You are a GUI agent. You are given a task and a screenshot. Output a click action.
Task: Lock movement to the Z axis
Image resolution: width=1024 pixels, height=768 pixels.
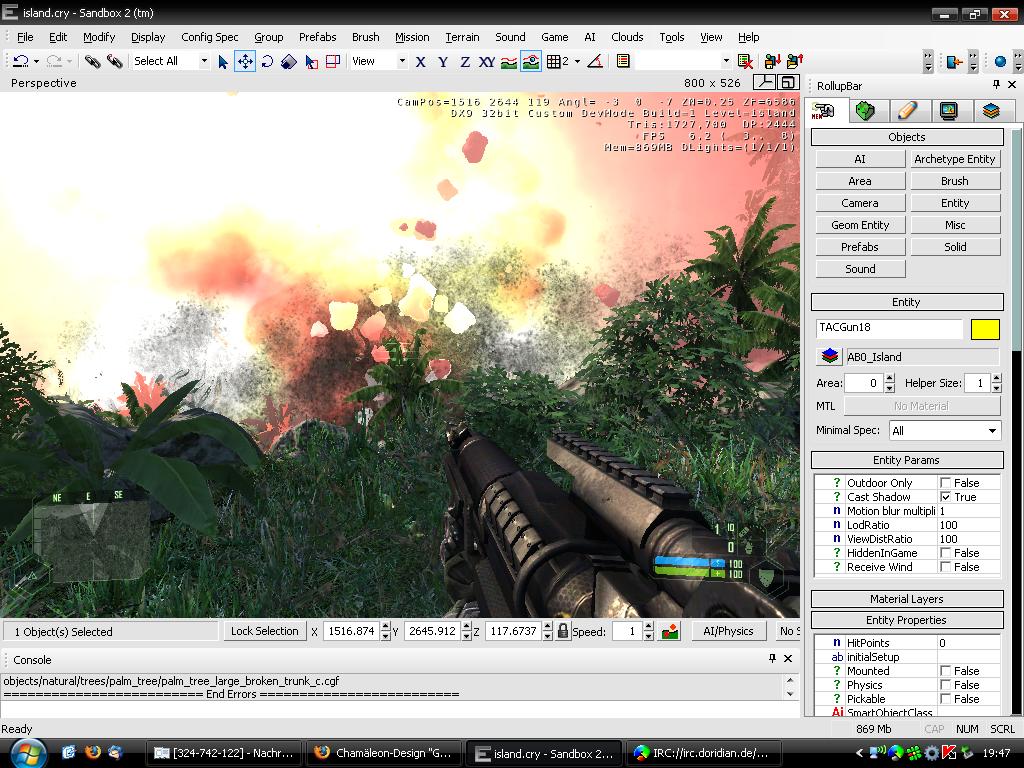(x=465, y=61)
